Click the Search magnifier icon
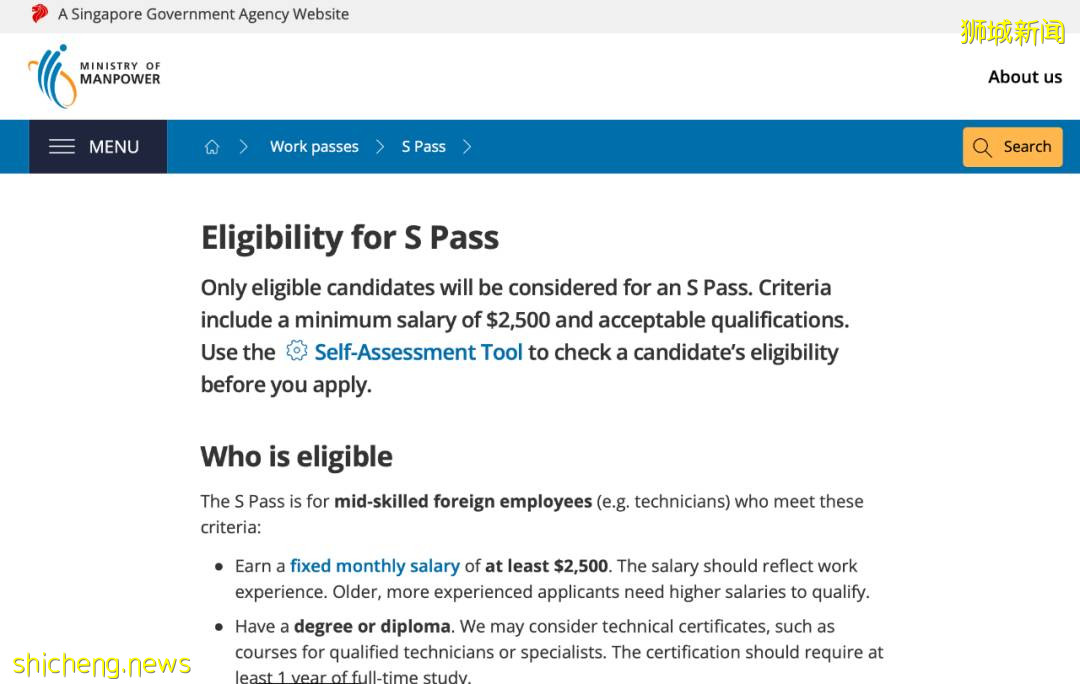This screenshot has height=684, width=1080. click(x=983, y=148)
